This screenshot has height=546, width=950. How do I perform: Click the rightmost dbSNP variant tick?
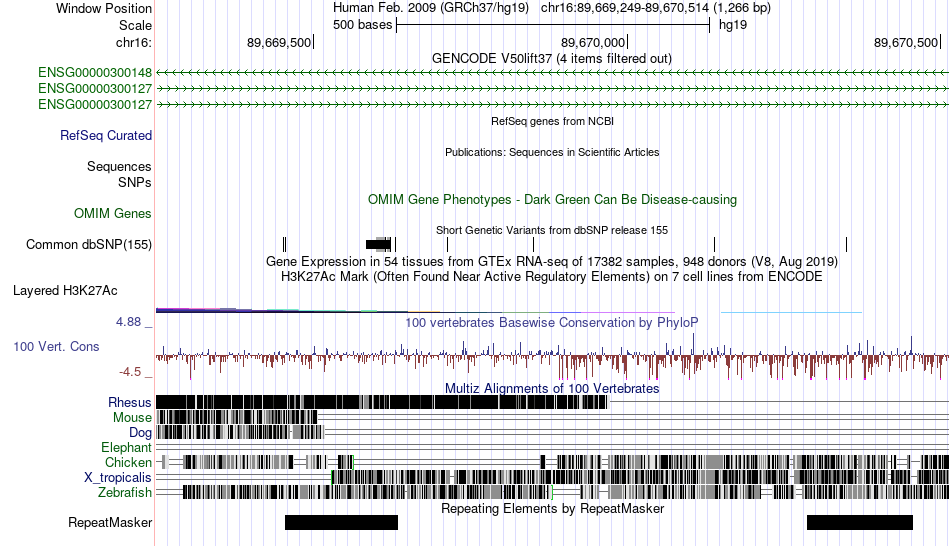(x=846, y=245)
